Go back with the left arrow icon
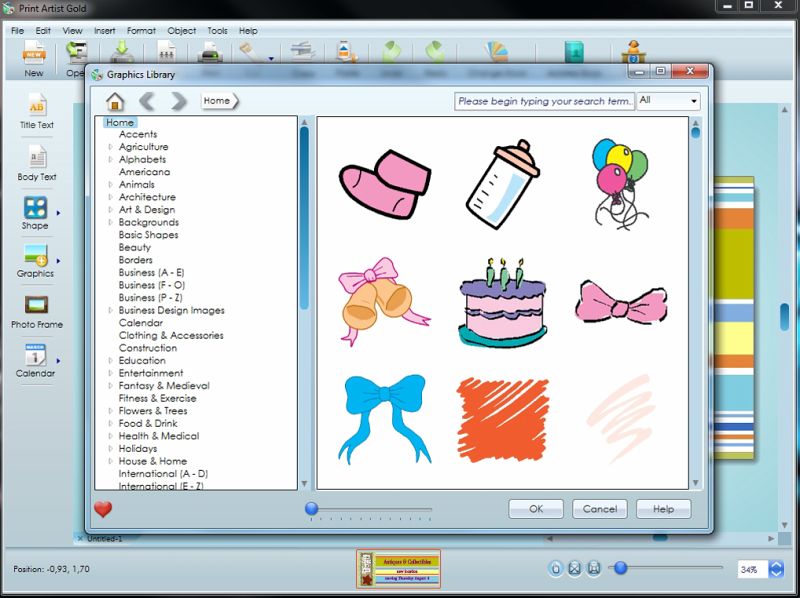Screen dimensions: 800x598 click(x=147, y=101)
